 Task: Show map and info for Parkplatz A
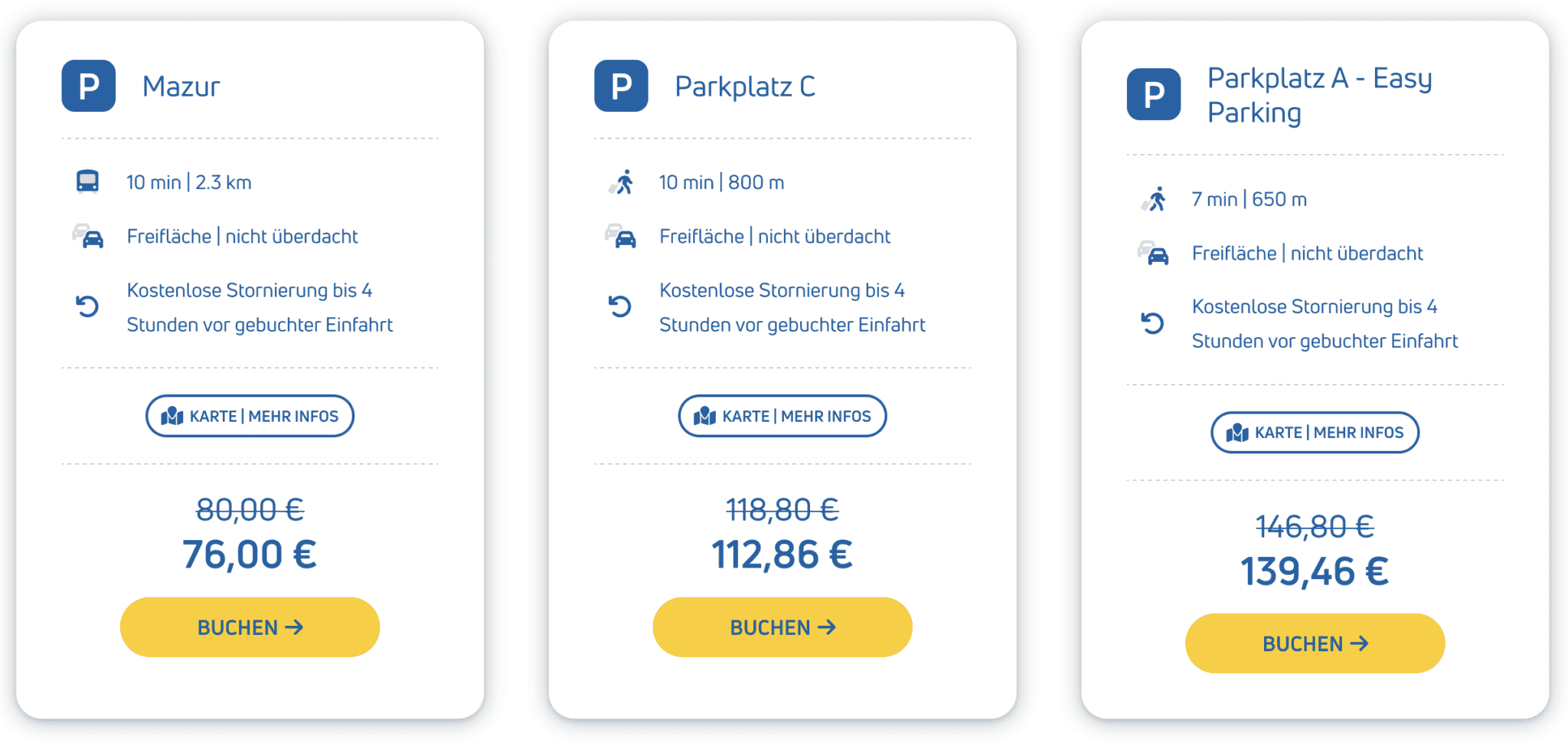click(1315, 433)
